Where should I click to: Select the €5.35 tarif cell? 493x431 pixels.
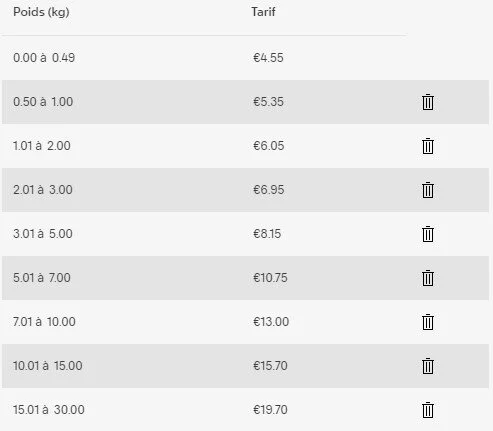268,102
